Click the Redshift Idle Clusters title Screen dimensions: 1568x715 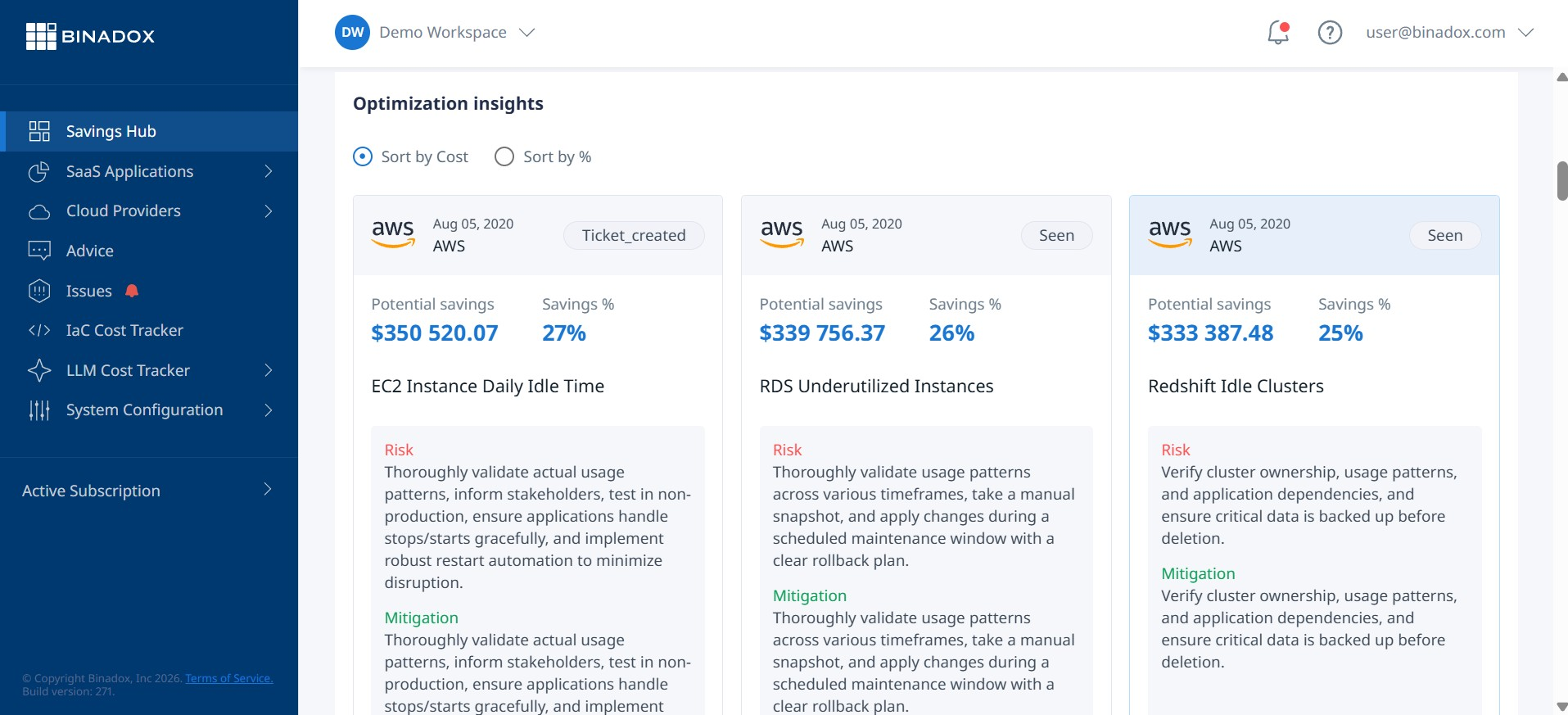1236,386
